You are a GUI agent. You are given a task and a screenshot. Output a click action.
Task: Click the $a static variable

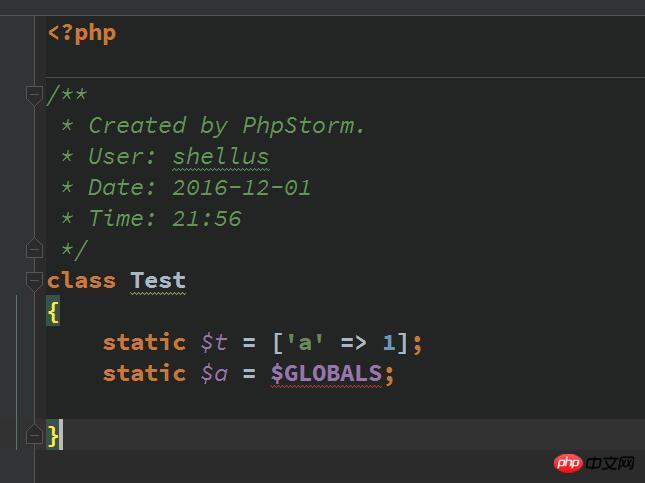click(x=214, y=373)
